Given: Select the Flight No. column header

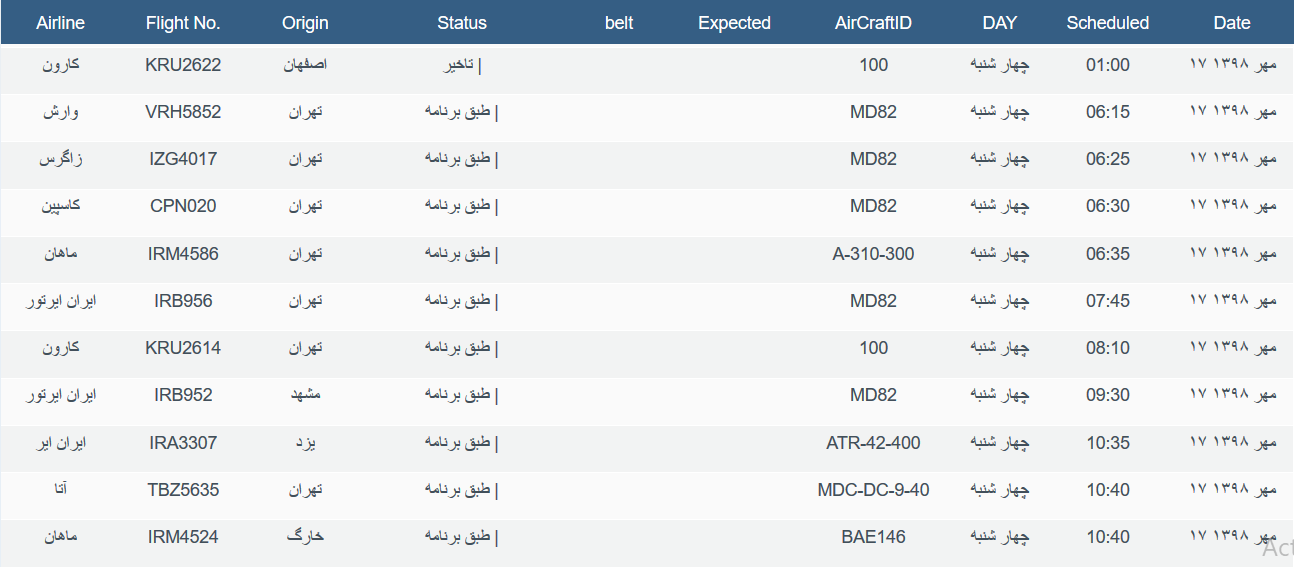Looking at the screenshot, I should 183,23.
